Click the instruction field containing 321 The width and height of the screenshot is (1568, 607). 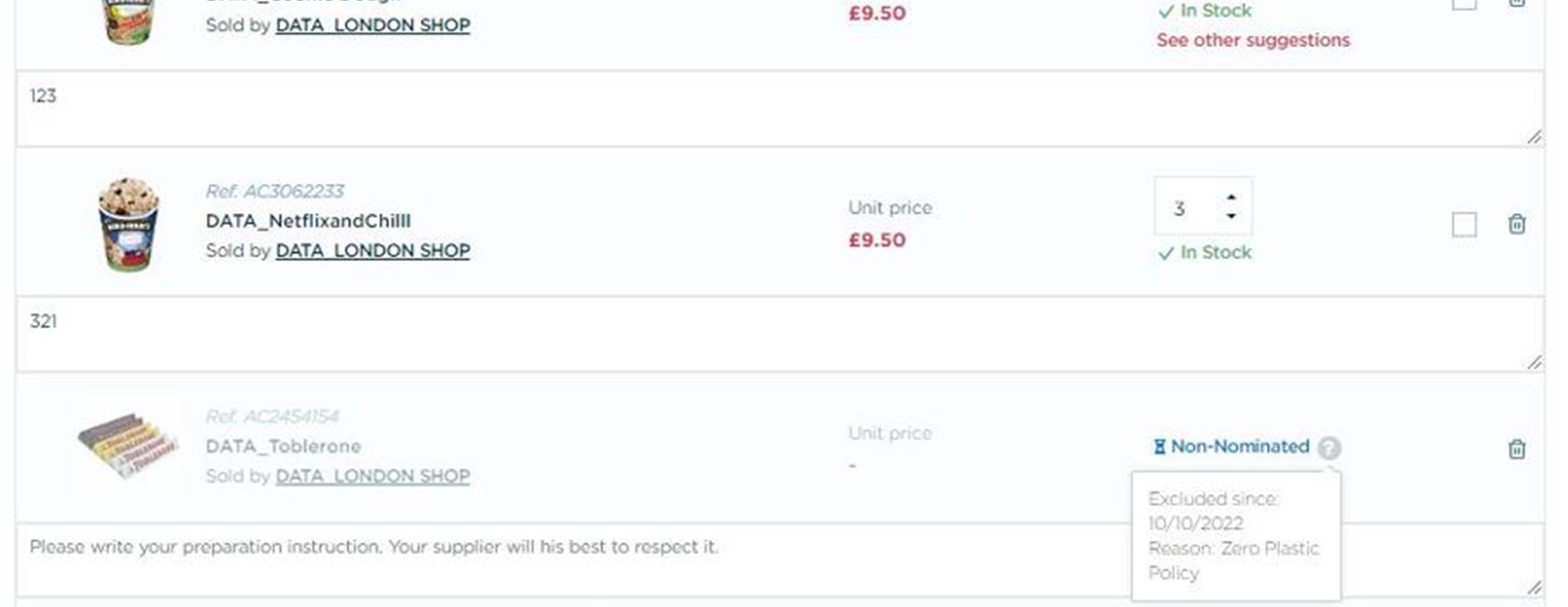coord(779,334)
